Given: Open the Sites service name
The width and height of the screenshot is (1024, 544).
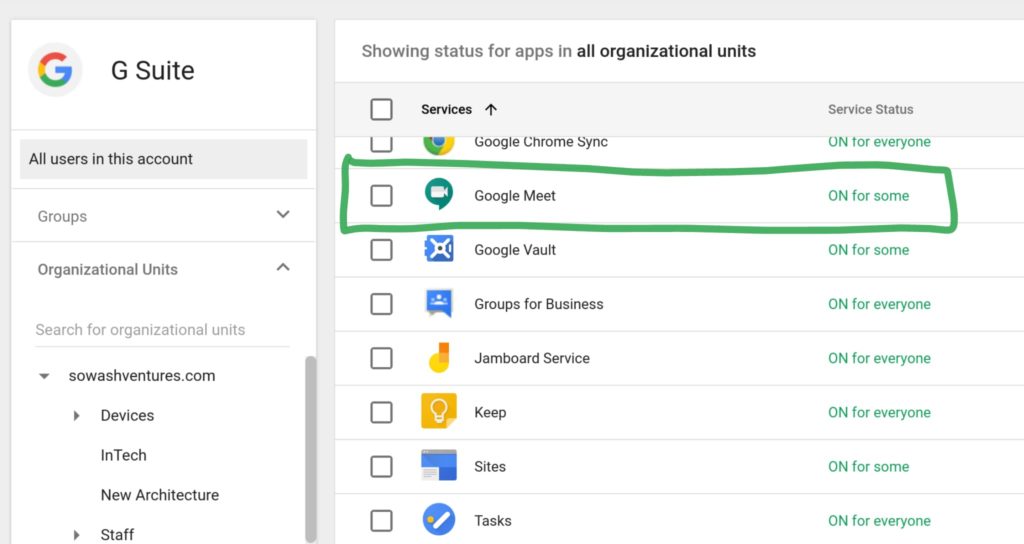Looking at the screenshot, I should point(490,467).
